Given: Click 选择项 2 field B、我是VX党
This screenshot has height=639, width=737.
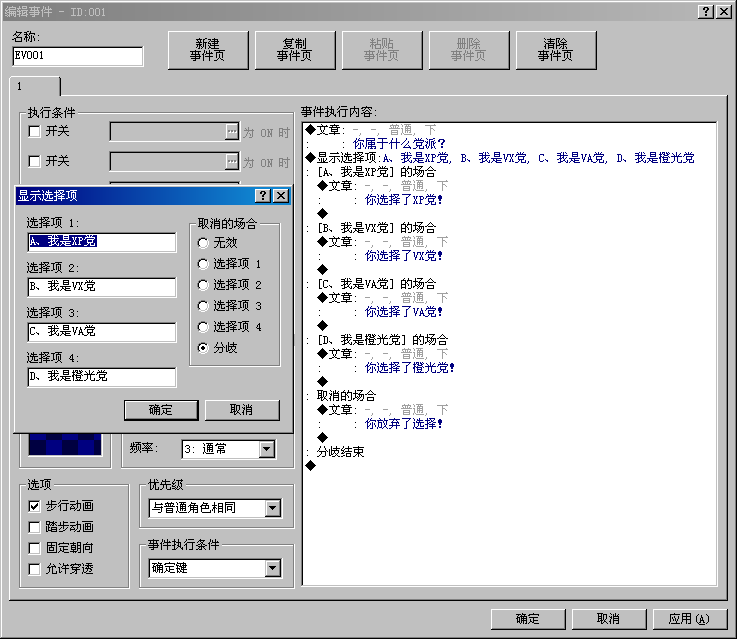Looking at the screenshot, I should pos(102,287).
